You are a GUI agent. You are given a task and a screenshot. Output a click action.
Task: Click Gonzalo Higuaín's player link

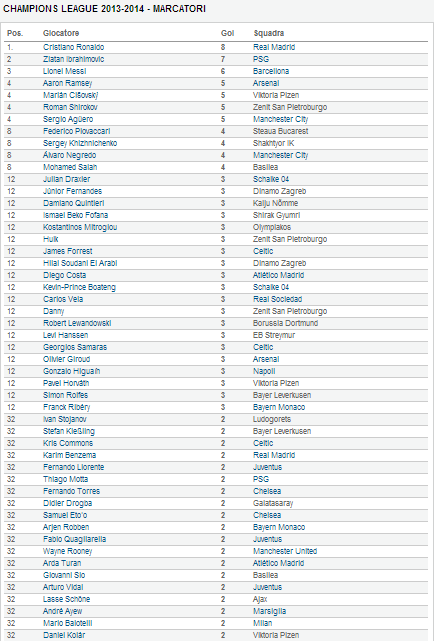click(x=72, y=371)
